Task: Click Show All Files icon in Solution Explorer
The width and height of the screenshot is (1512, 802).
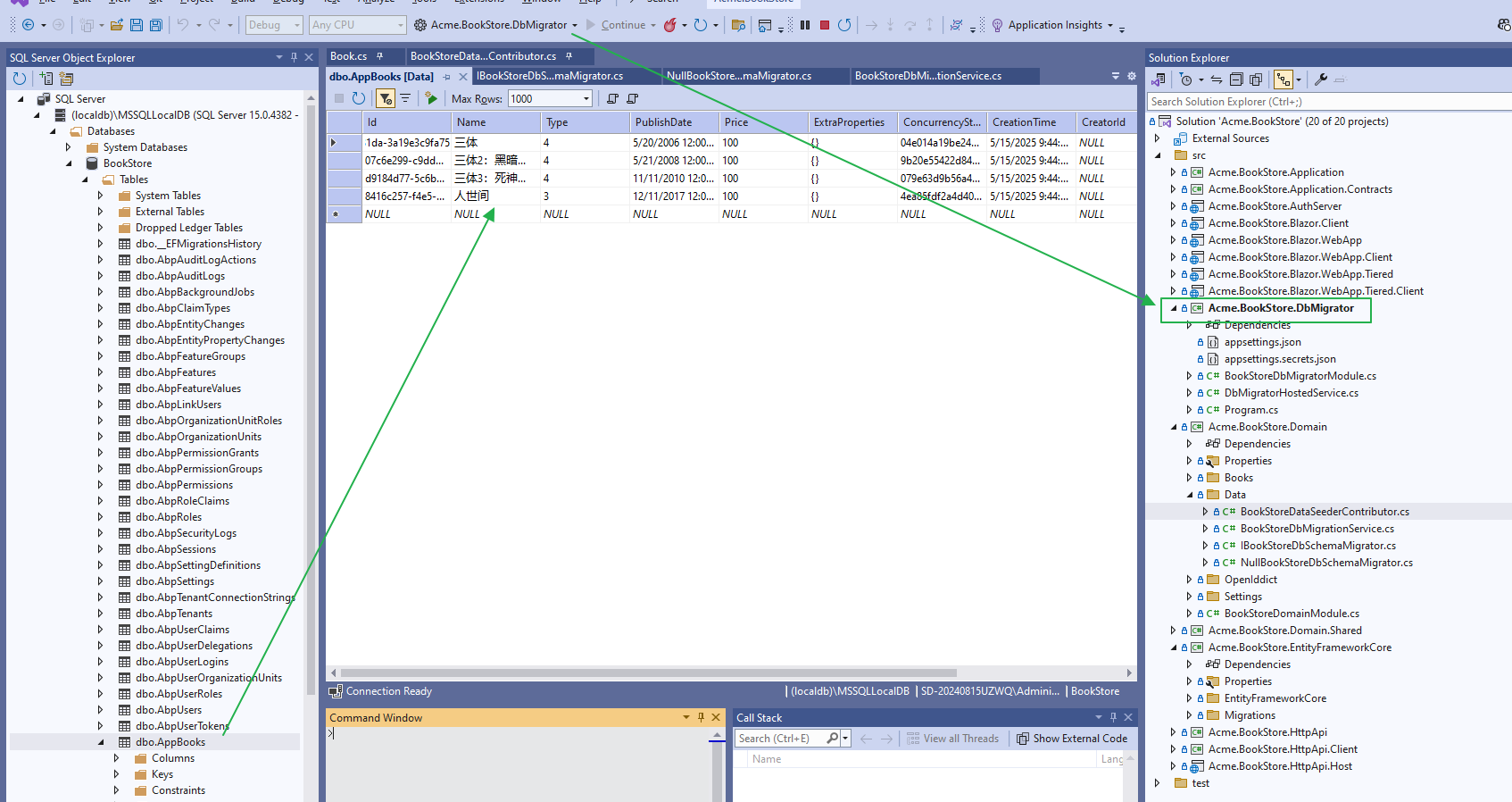Action: [x=1256, y=79]
